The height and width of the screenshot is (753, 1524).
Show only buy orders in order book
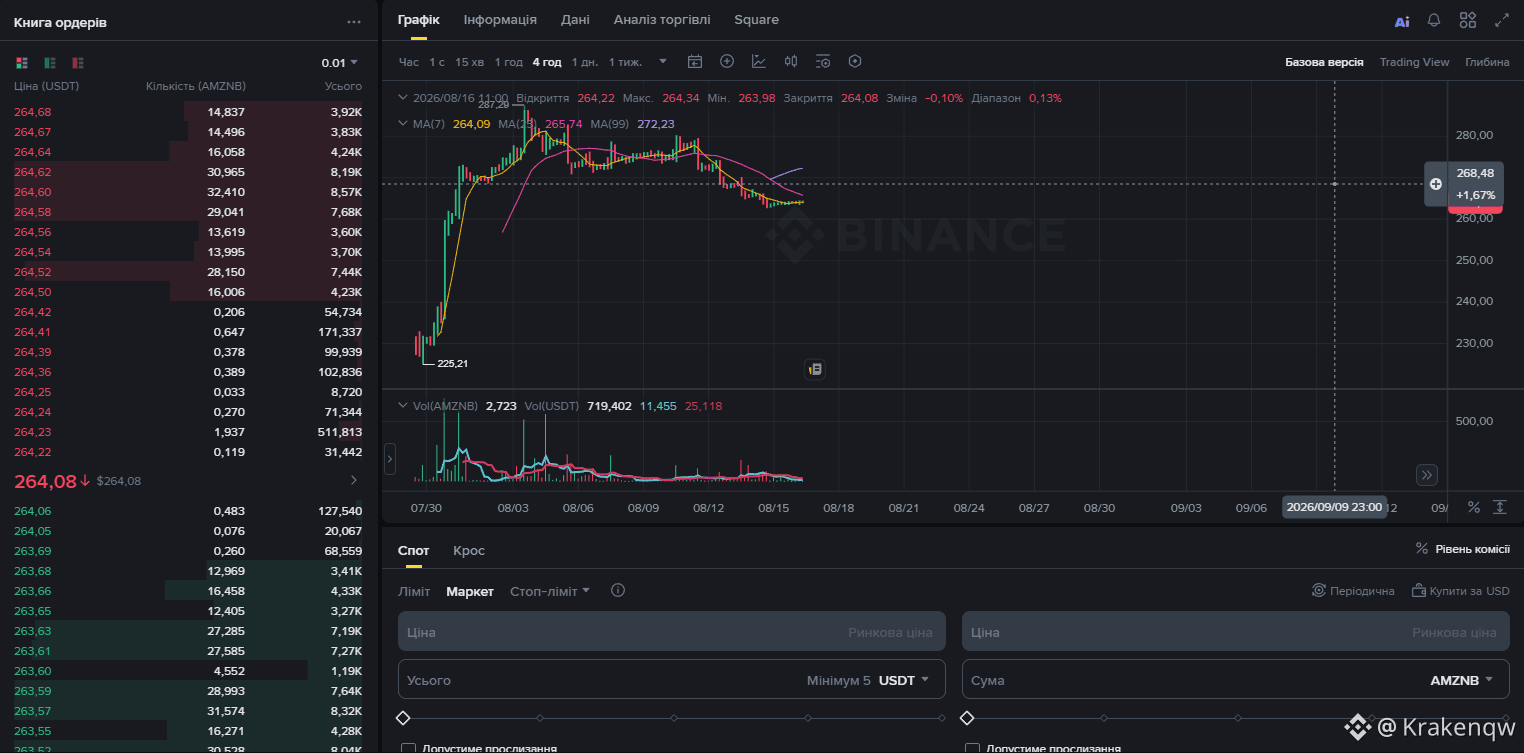(x=50, y=63)
